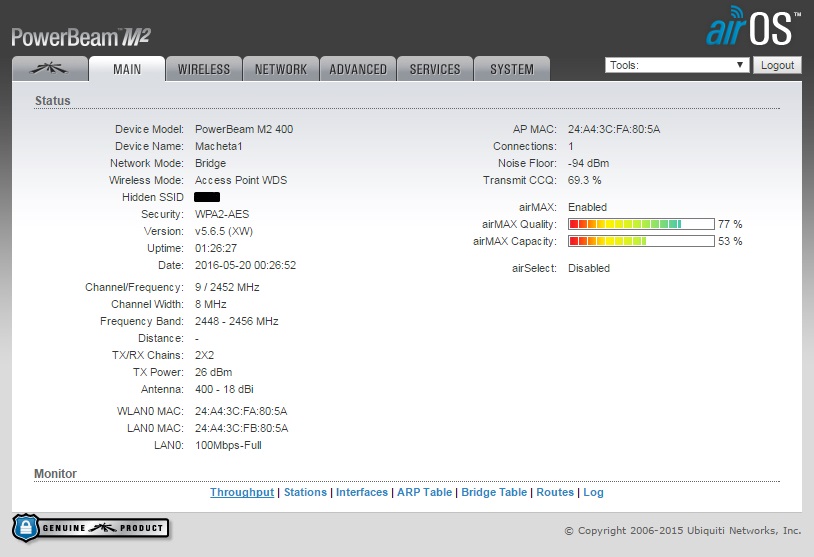
Task: Click the Ubiquiti Networks copyright text
Action: point(683,531)
